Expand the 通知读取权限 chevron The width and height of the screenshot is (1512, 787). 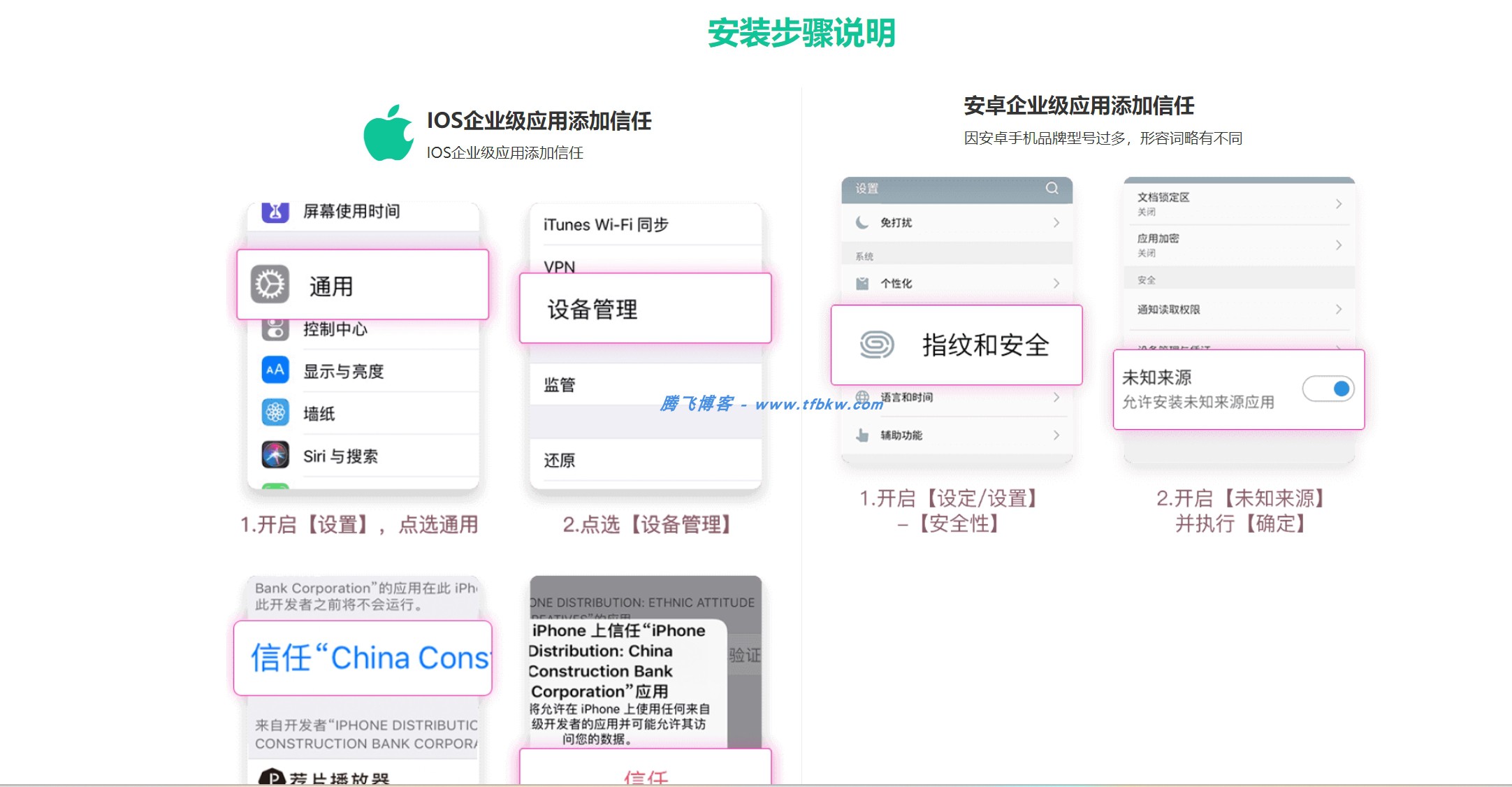1339,309
